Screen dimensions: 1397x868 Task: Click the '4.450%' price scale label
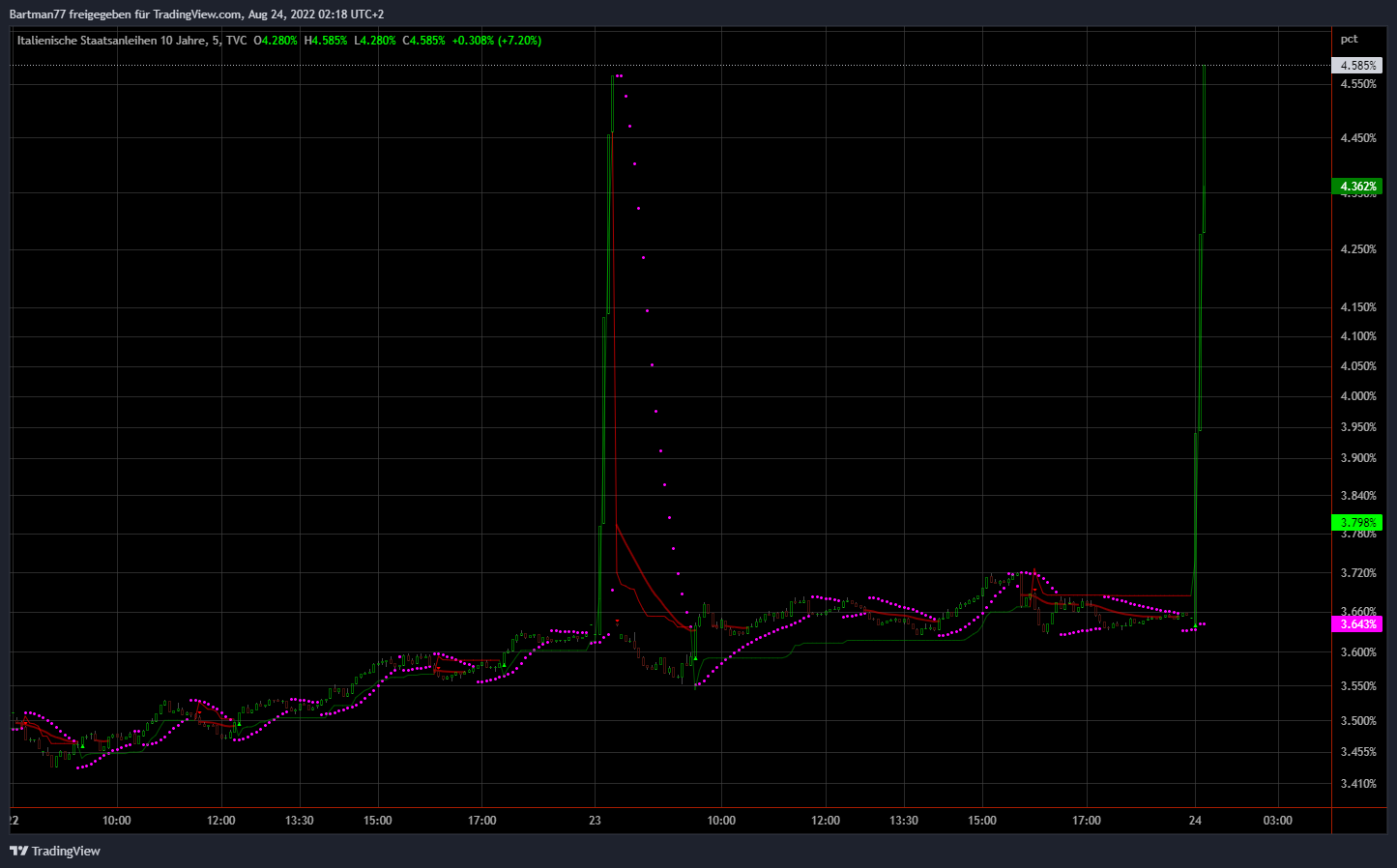1358,138
